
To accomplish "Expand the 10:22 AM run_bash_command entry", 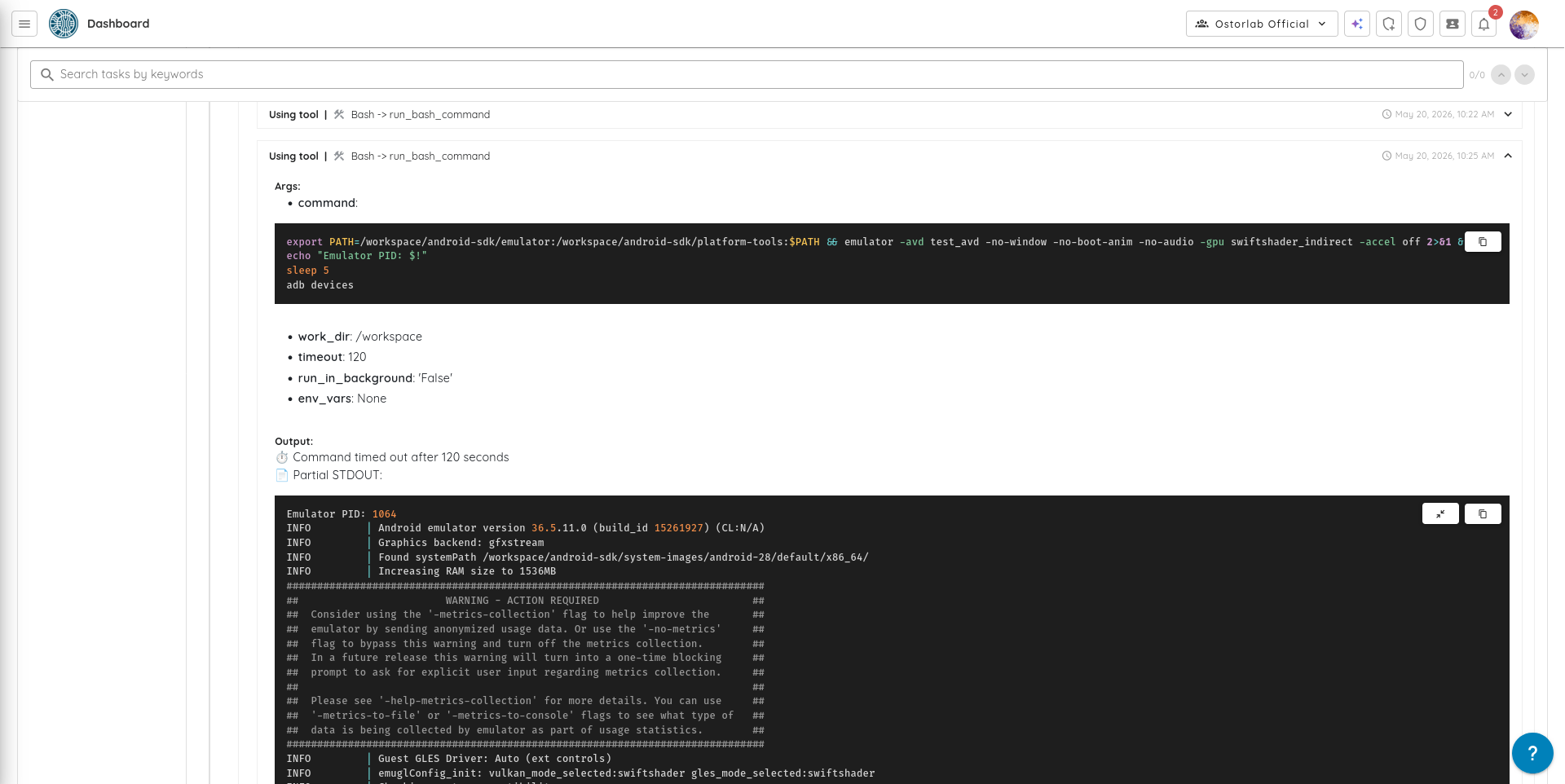I will 1508,114.
